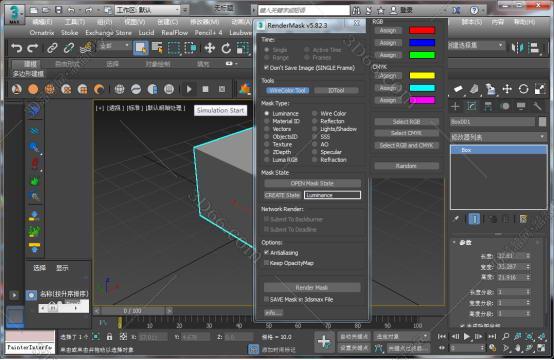Click the simulation play triangle icon
The height and width of the screenshot is (360, 554).
(189, 89)
